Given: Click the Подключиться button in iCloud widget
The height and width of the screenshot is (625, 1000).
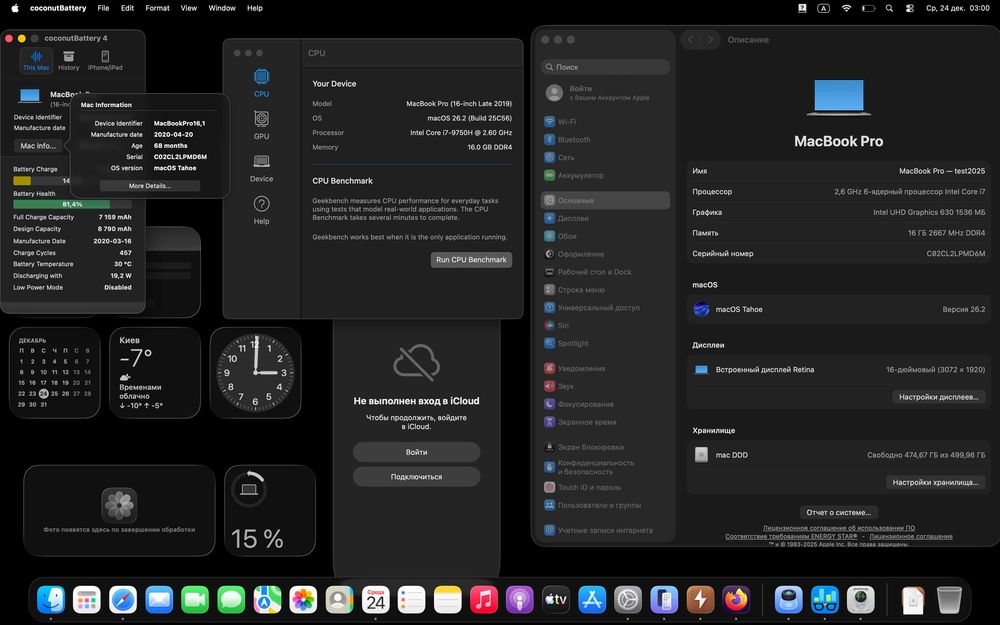Looking at the screenshot, I should coord(416,476).
